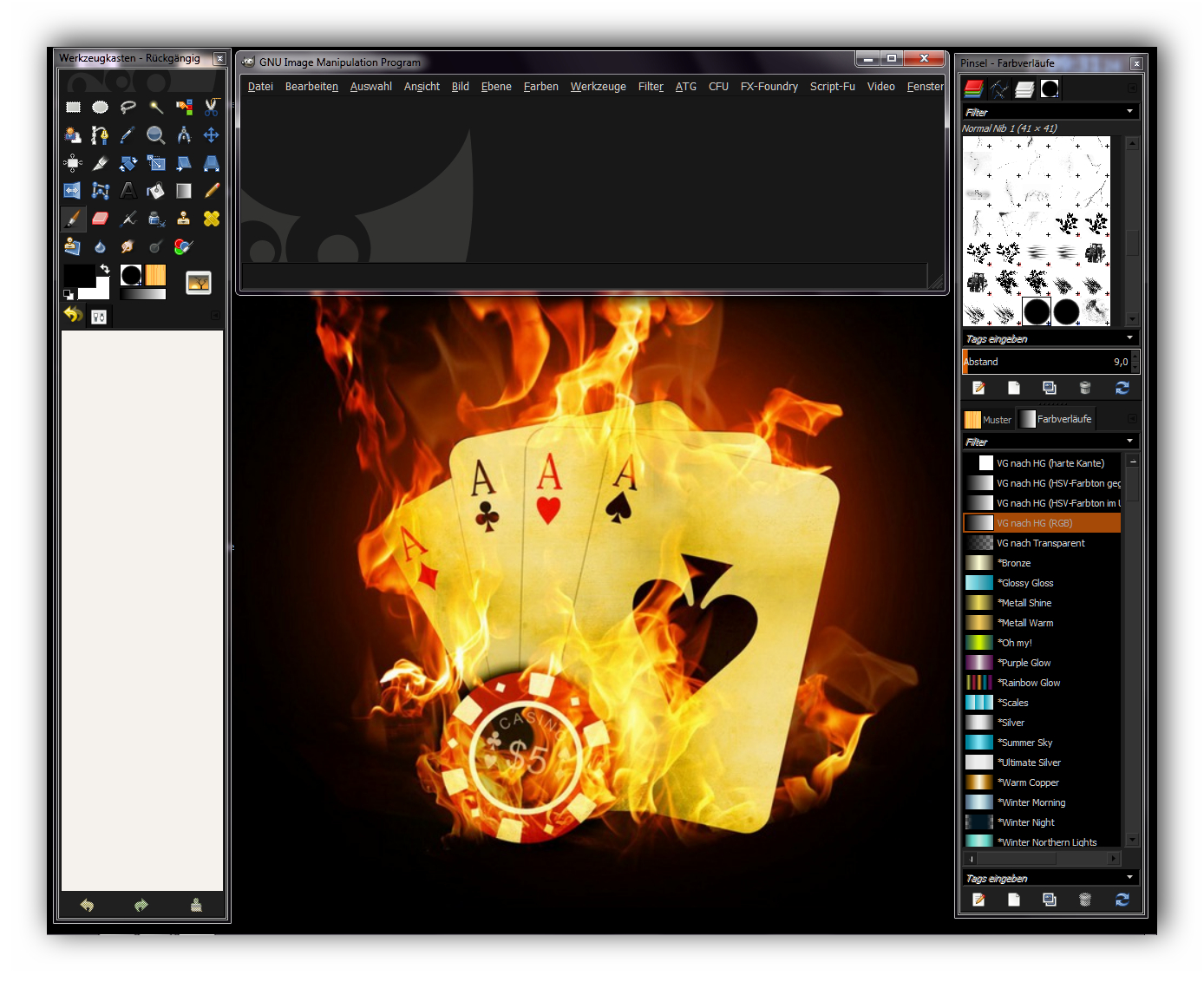Image resolution: width=1204 pixels, height=982 pixels.
Task: Select the Free Select lasso tool
Action: click(128, 108)
